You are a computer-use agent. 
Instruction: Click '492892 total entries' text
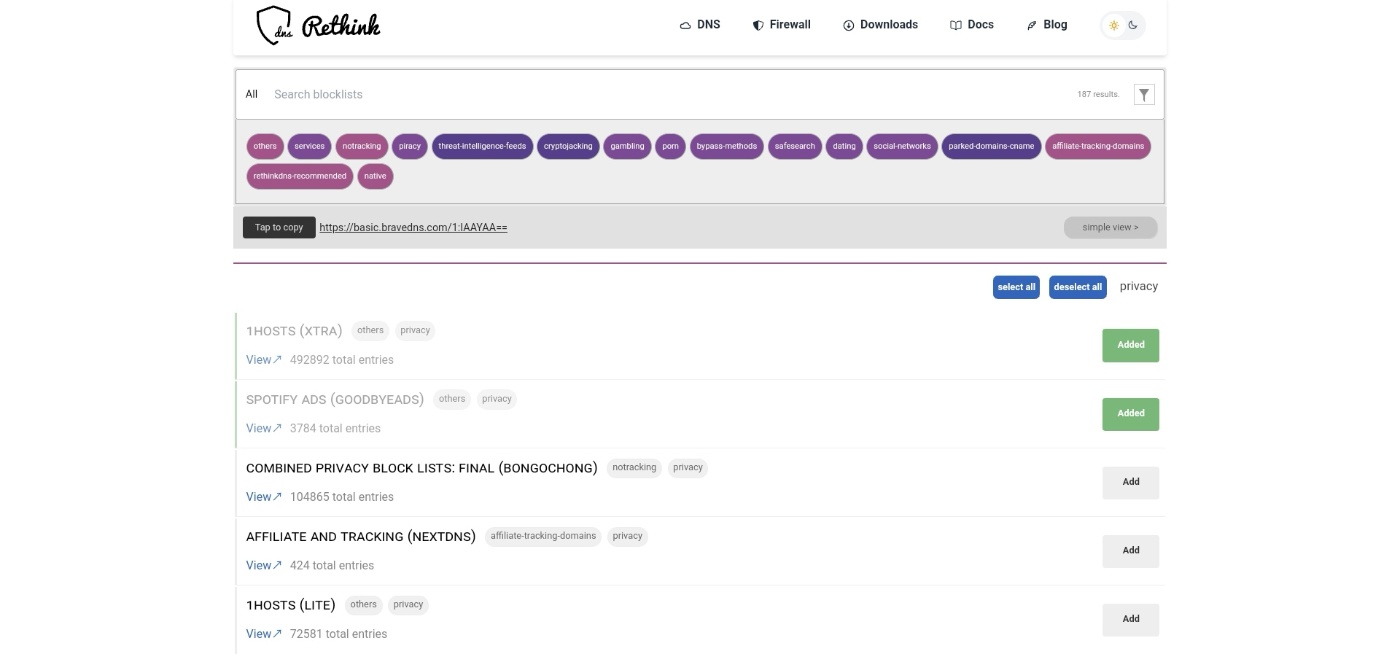pyautogui.click(x=342, y=360)
